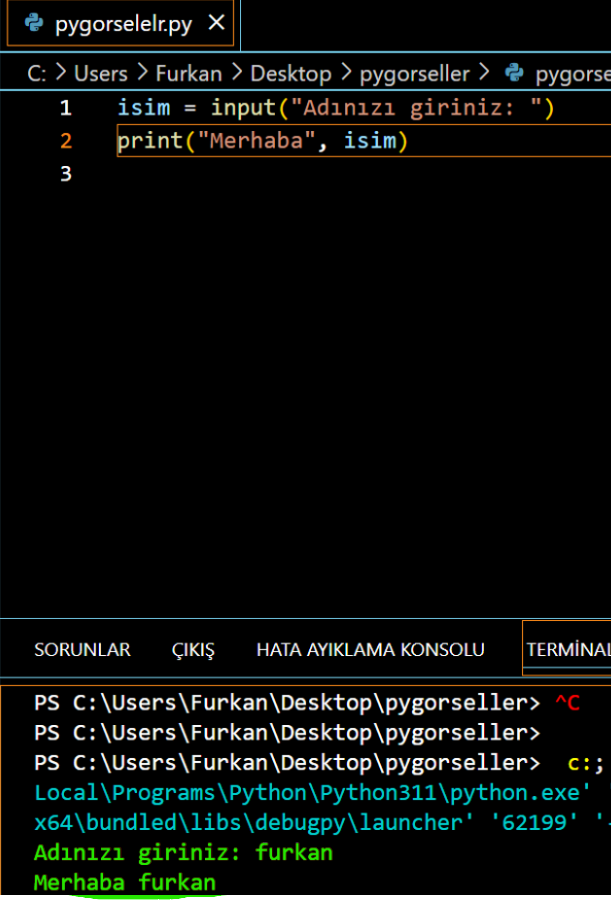This screenshot has height=900, width=611.
Task: Click the chevron between Users and Furkan
Action: click(142, 73)
